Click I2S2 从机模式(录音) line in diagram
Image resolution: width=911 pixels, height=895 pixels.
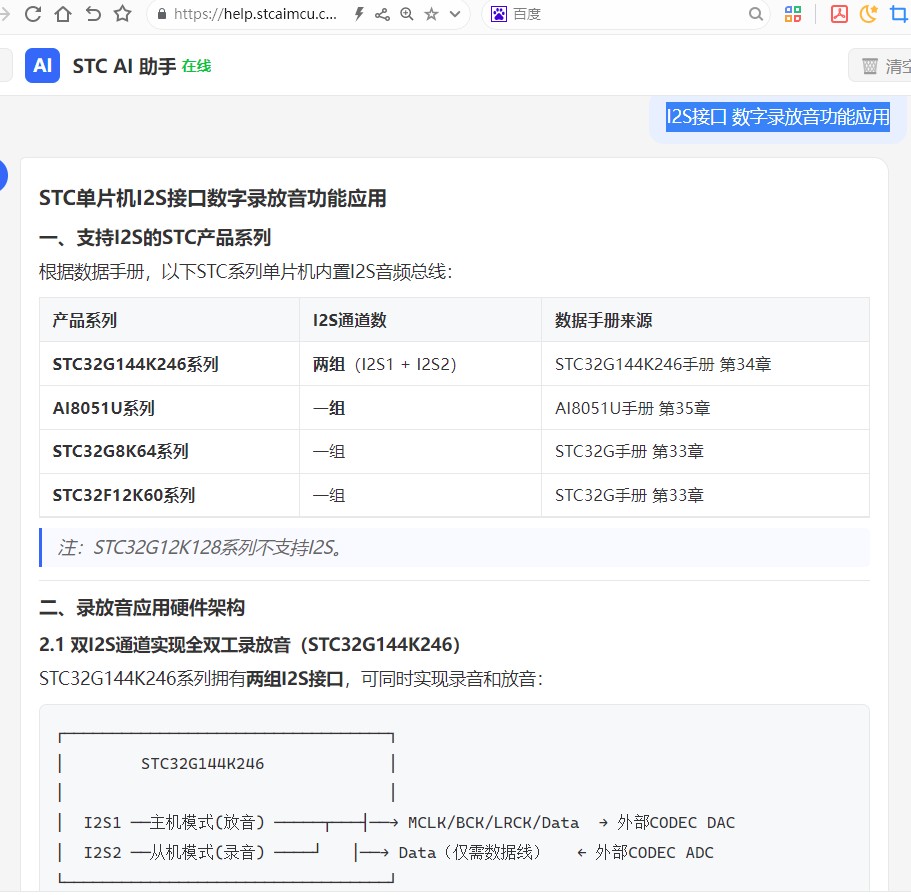[x=174, y=853]
